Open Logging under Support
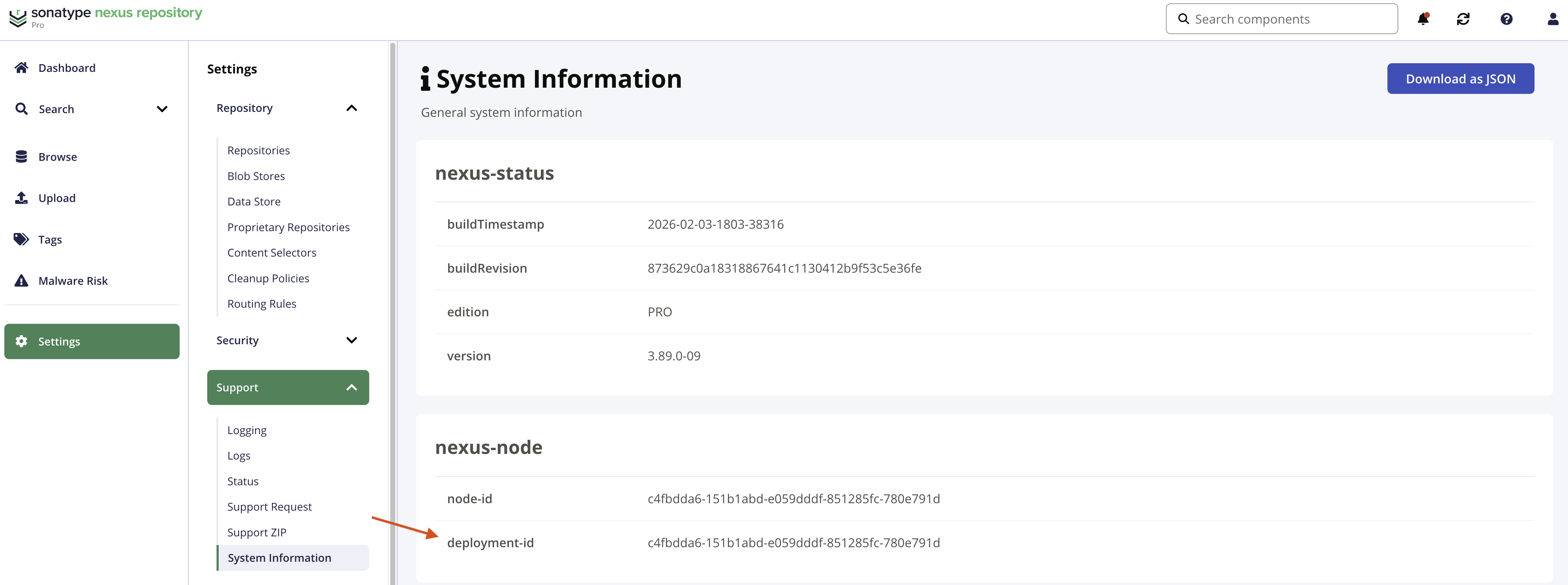The image size is (1568, 585). point(247,430)
